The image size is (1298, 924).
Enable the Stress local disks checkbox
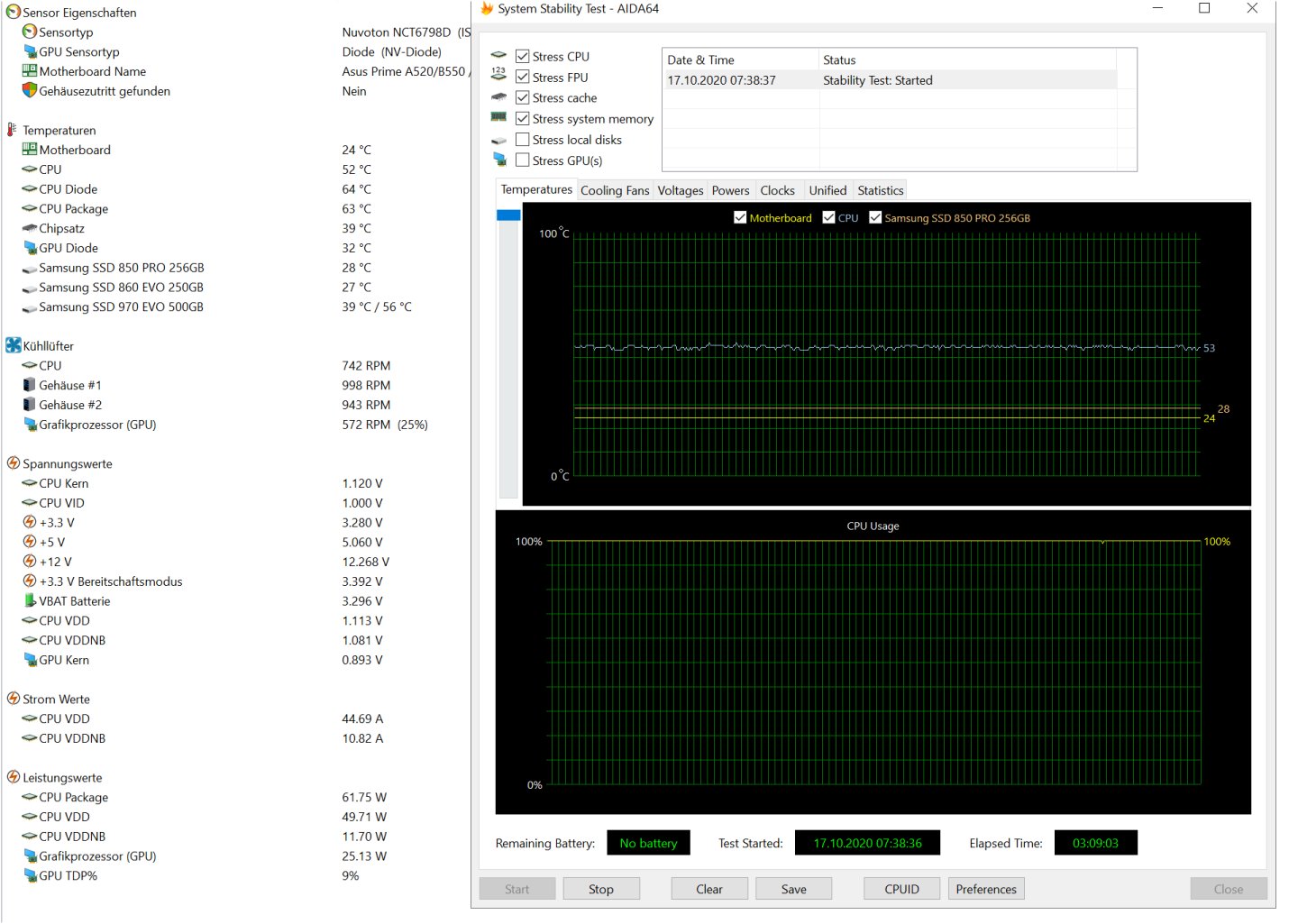pos(522,140)
